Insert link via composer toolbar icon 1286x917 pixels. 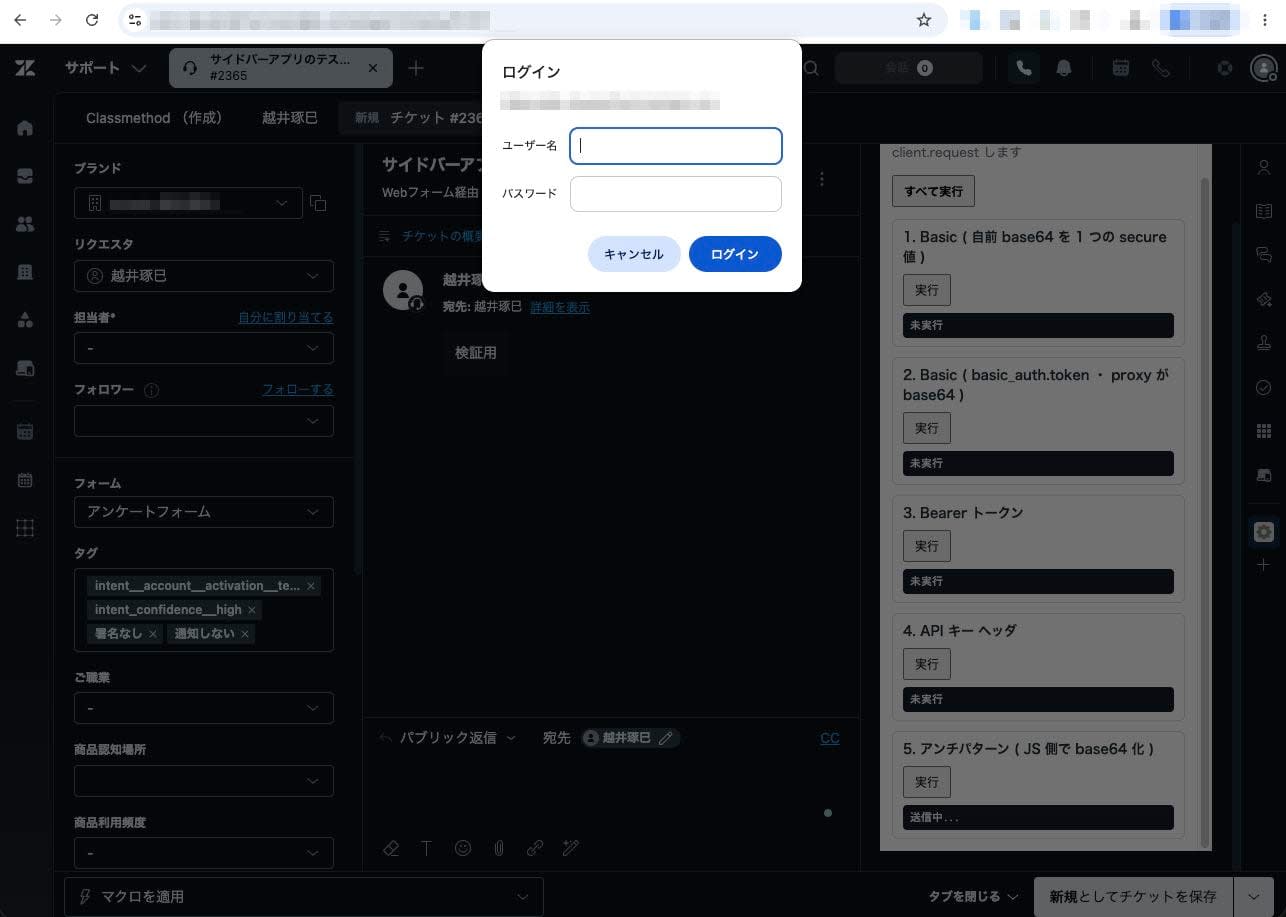click(x=535, y=848)
